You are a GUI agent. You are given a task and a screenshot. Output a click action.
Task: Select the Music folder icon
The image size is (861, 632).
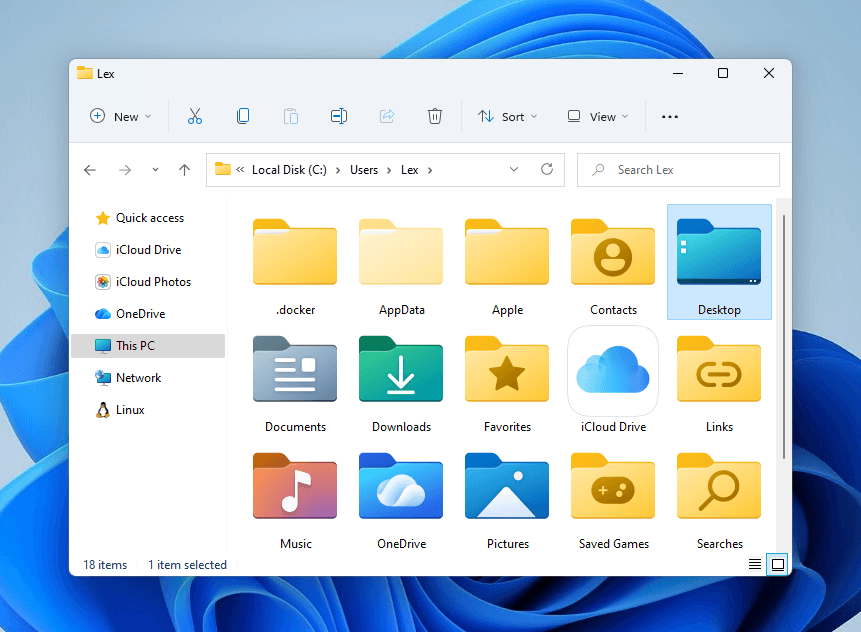[295, 486]
